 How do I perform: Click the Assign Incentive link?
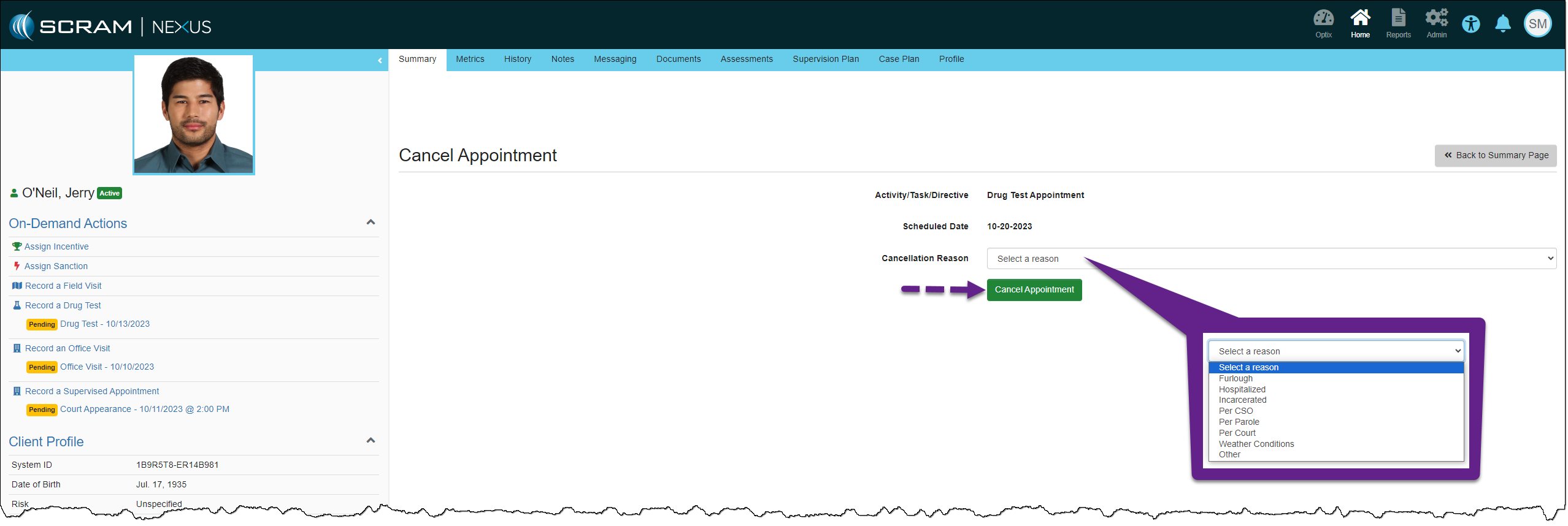tap(56, 247)
